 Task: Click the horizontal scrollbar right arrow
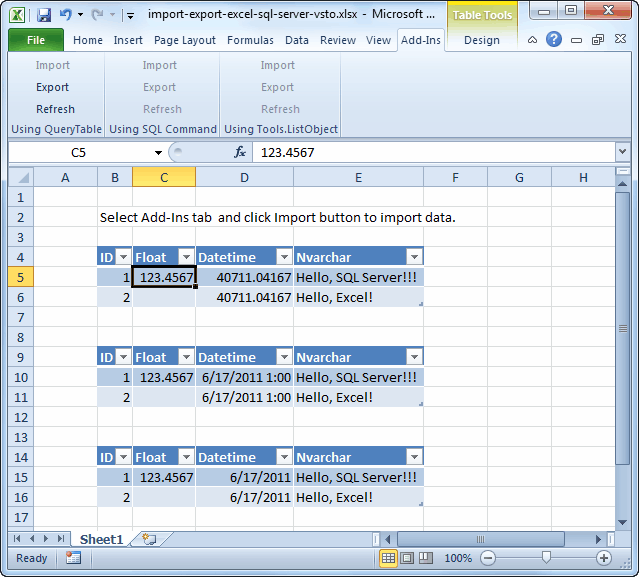(598, 540)
